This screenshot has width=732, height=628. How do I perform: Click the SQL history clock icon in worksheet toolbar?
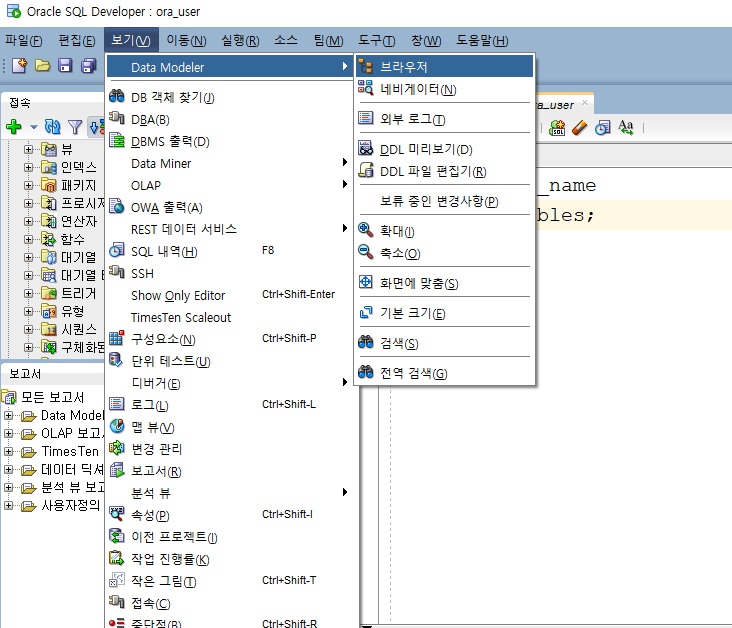click(x=602, y=127)
